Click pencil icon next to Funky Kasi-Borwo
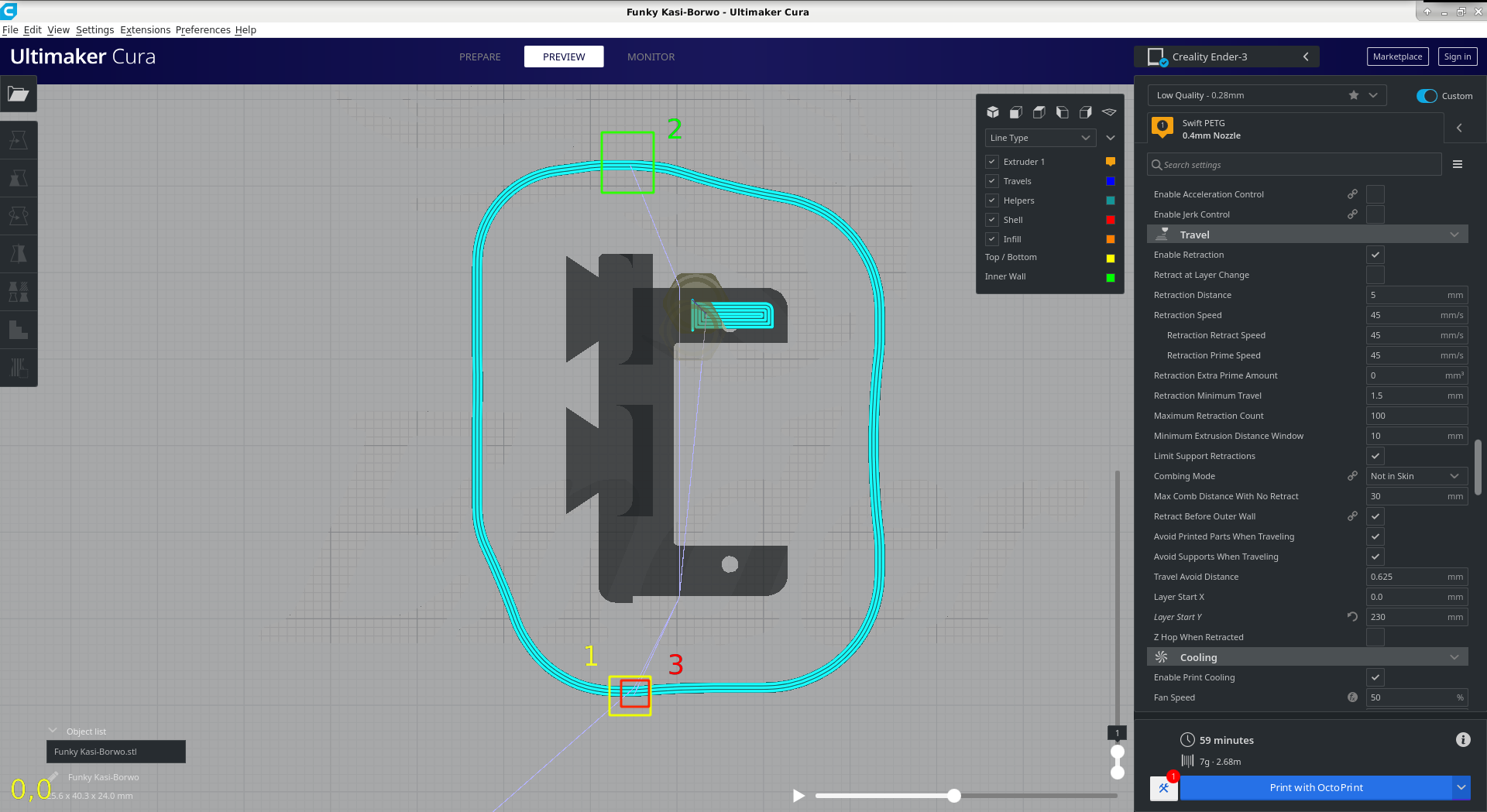Screen dimensions: 1487x812 tap(53, 776)
